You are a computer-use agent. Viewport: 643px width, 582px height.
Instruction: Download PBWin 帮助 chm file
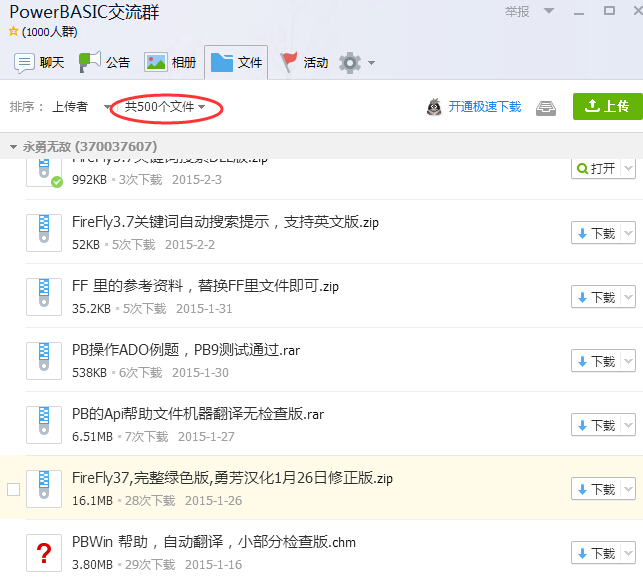point(596,553)
